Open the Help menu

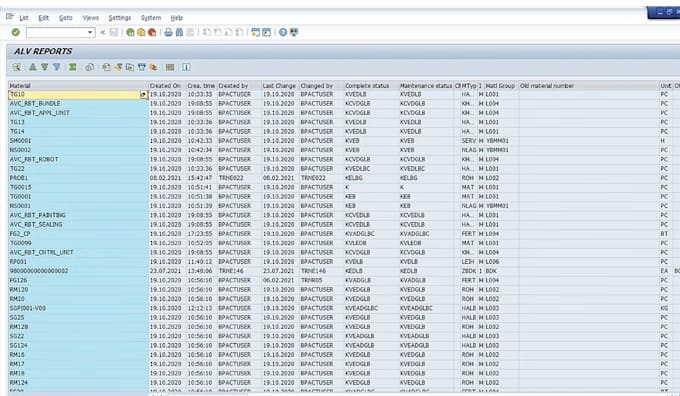(177, 18)
